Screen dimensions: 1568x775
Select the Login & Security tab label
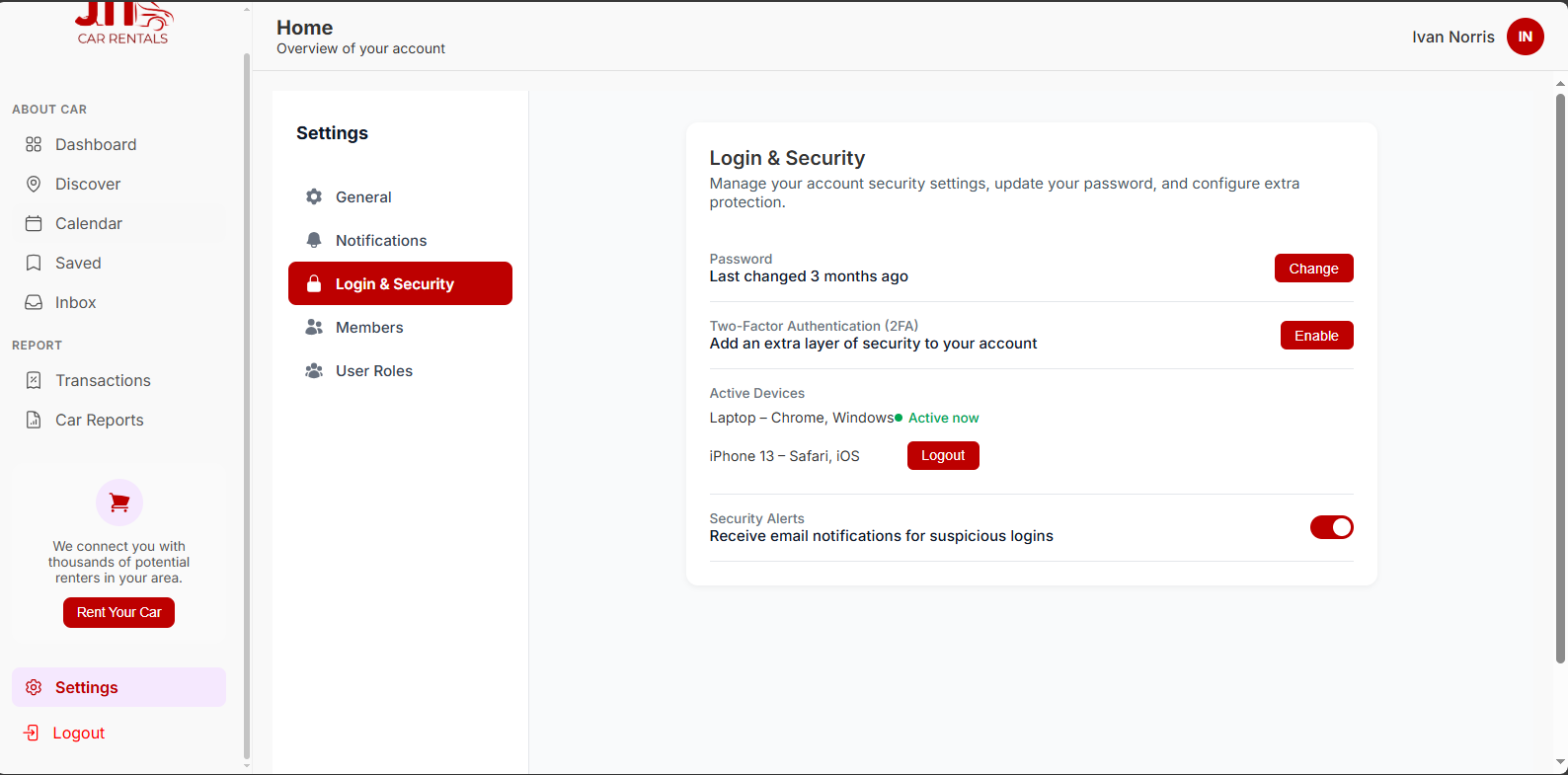pos(395,283)
